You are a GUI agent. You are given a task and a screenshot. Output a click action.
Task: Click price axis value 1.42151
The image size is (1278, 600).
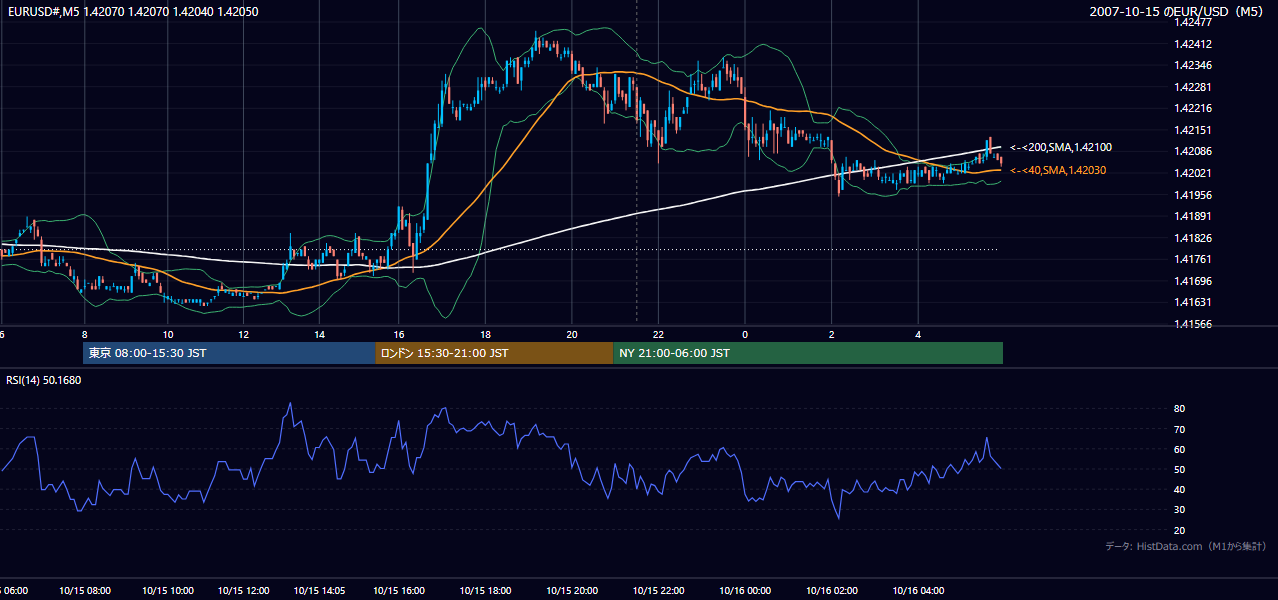[x=1194, y=130]
